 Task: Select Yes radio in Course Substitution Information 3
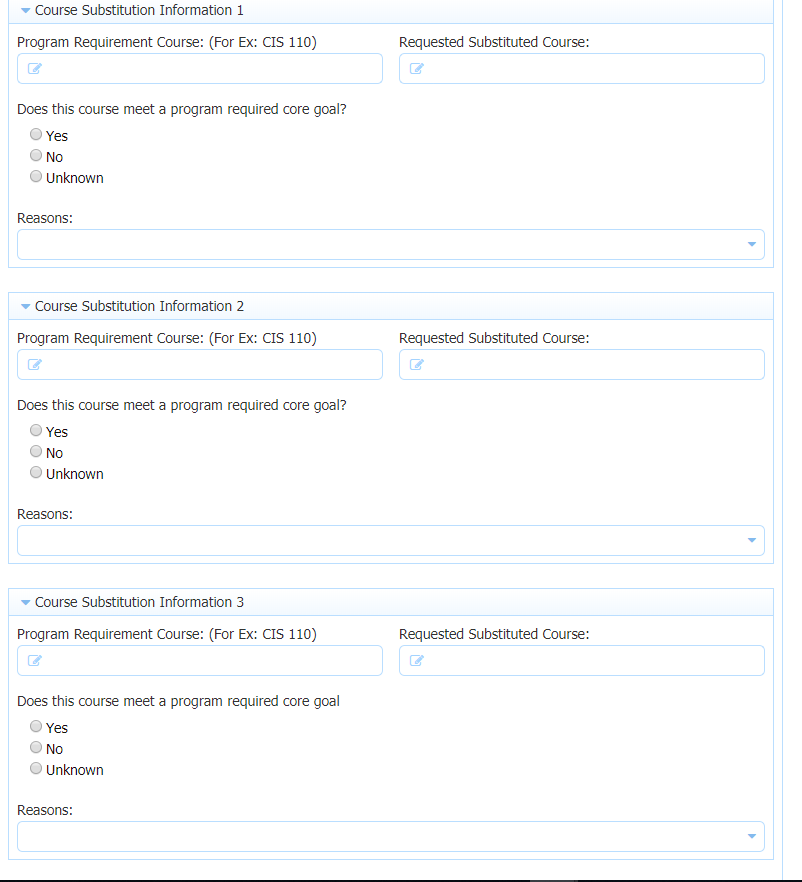[x=36, y=726]
